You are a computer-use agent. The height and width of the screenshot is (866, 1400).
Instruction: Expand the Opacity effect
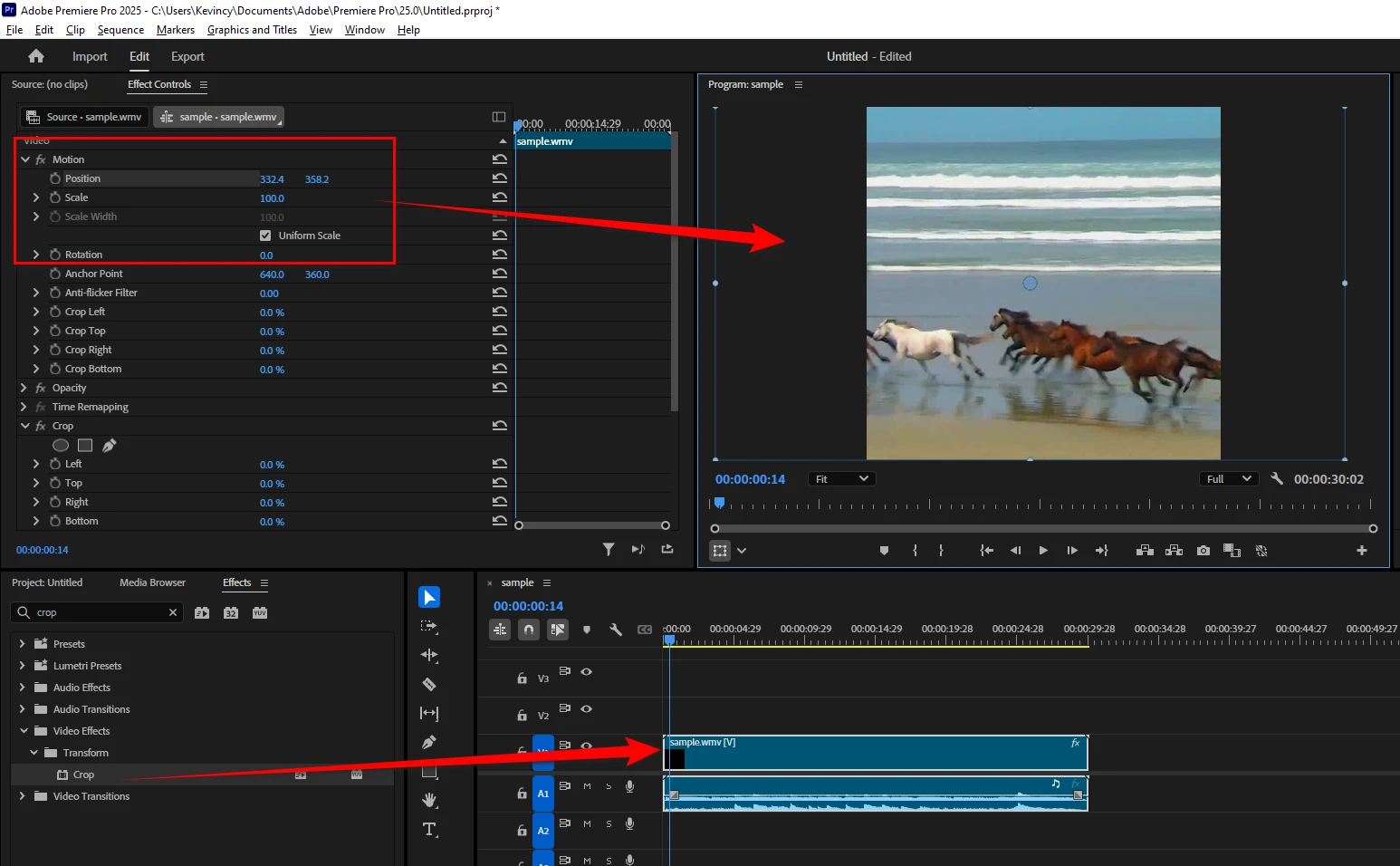(x=24, y=388)
